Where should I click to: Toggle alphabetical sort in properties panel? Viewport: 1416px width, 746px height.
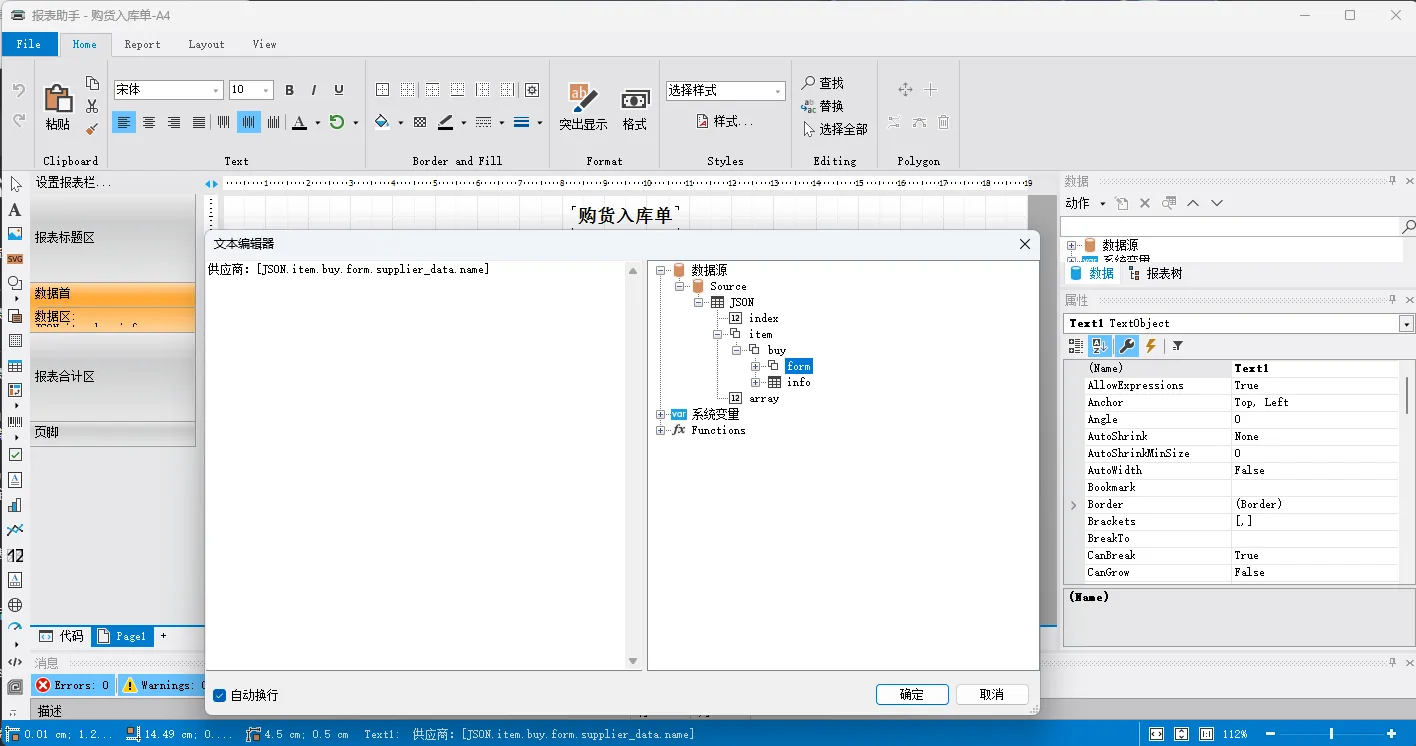tap(1100, 346)
